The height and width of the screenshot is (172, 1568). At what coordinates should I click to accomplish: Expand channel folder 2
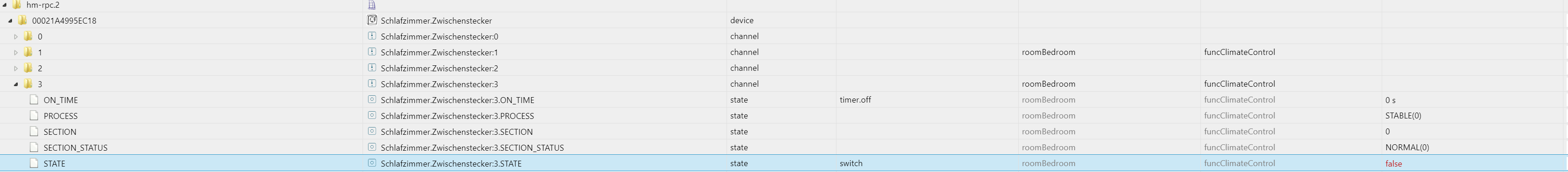(16, 68)
